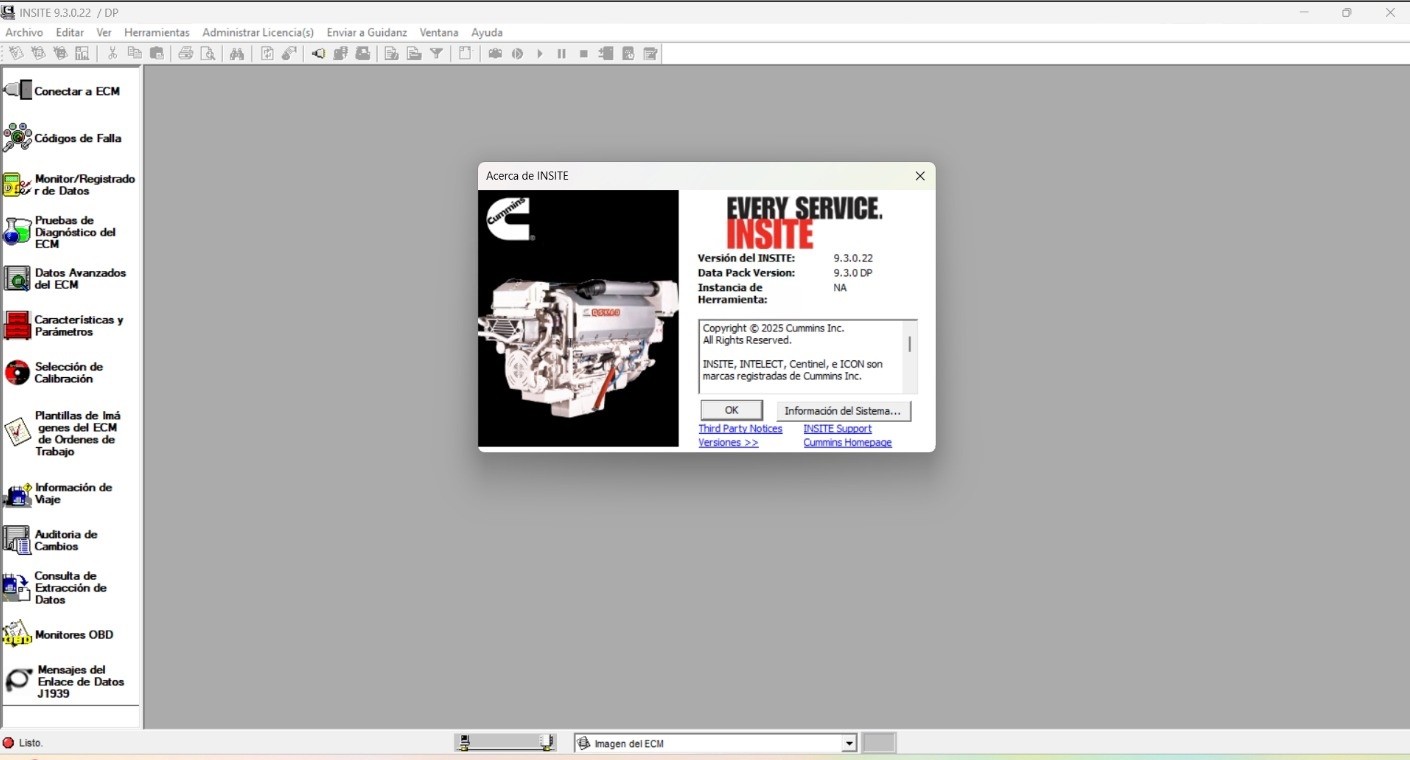Expand the Imagen del ECM dropdown arrow
This screenshot has width=1410, height=760.
coord(849,743)
